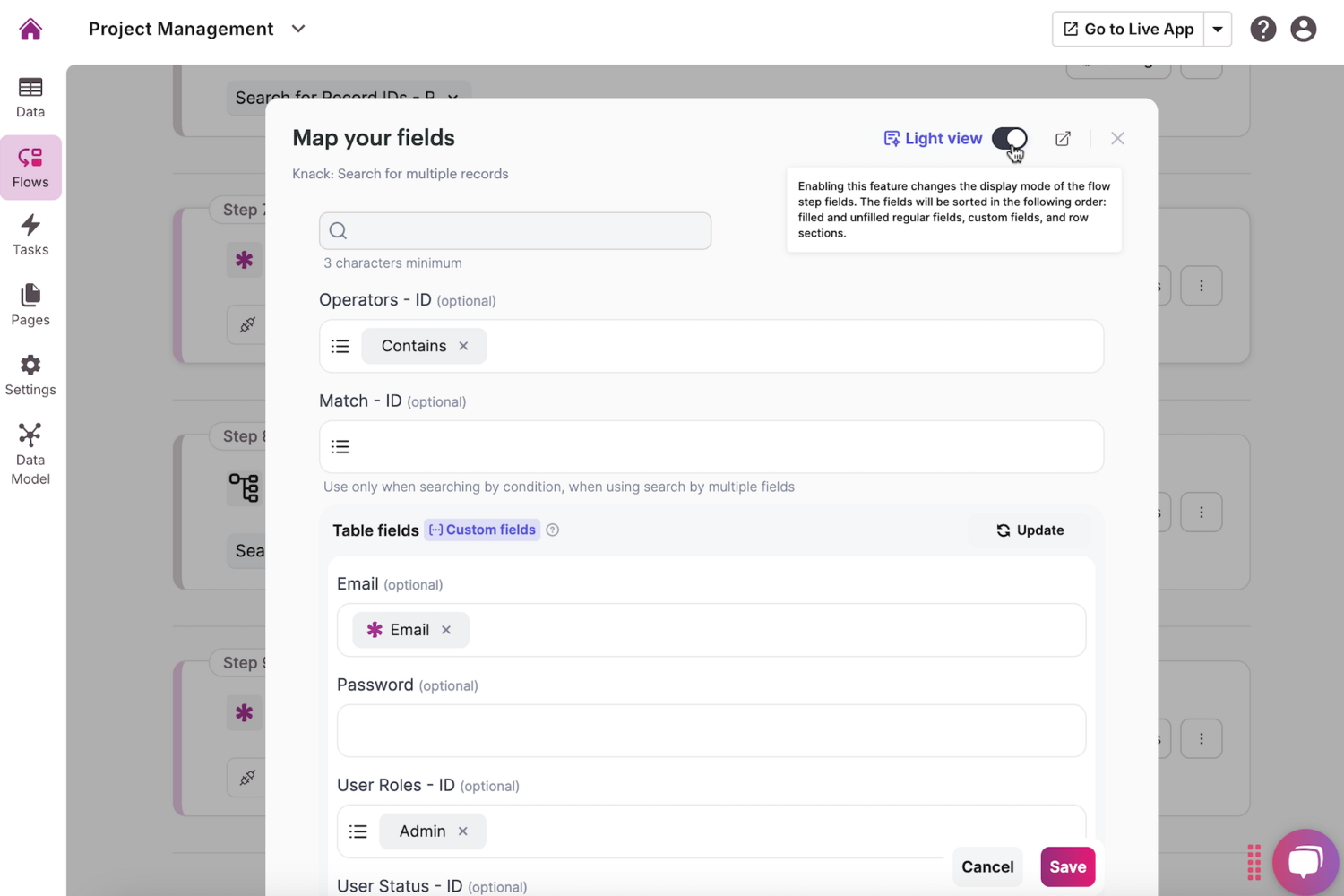Screen dimensions: 1344x896
Task: Switch to the Flows tab in sidebar
Action: tap(30, 168)
